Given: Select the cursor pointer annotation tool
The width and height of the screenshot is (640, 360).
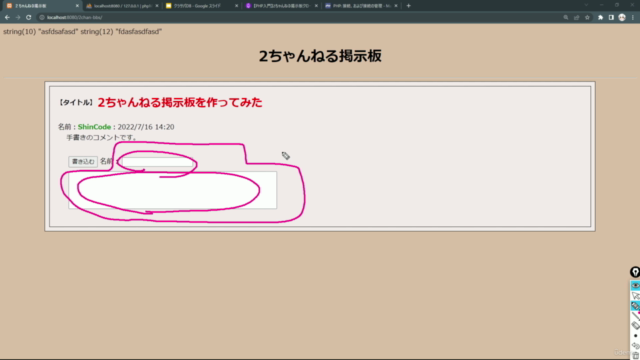Looking at the screenshot, I should 635,296.
